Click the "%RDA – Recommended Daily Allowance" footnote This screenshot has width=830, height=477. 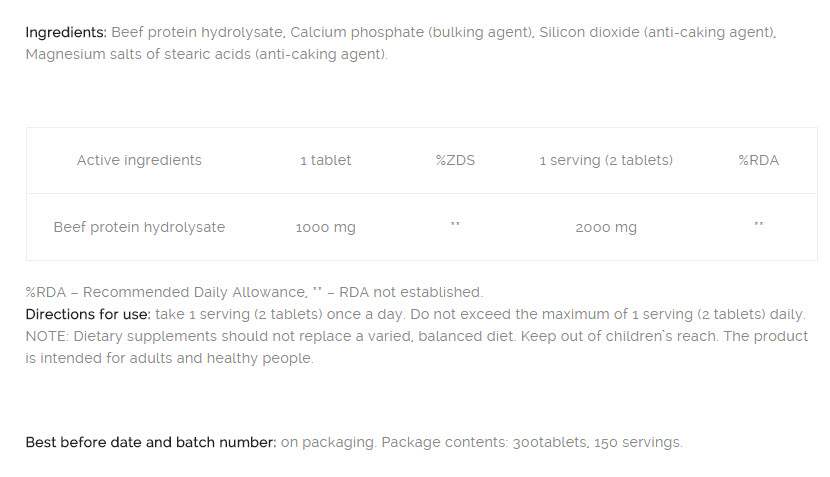(x=166, y=292)
